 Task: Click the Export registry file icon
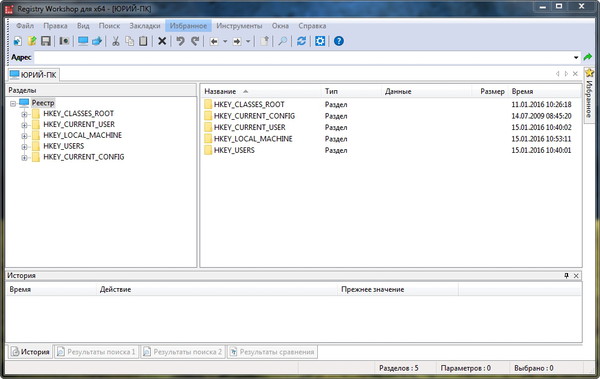click(x=32, y=41)
